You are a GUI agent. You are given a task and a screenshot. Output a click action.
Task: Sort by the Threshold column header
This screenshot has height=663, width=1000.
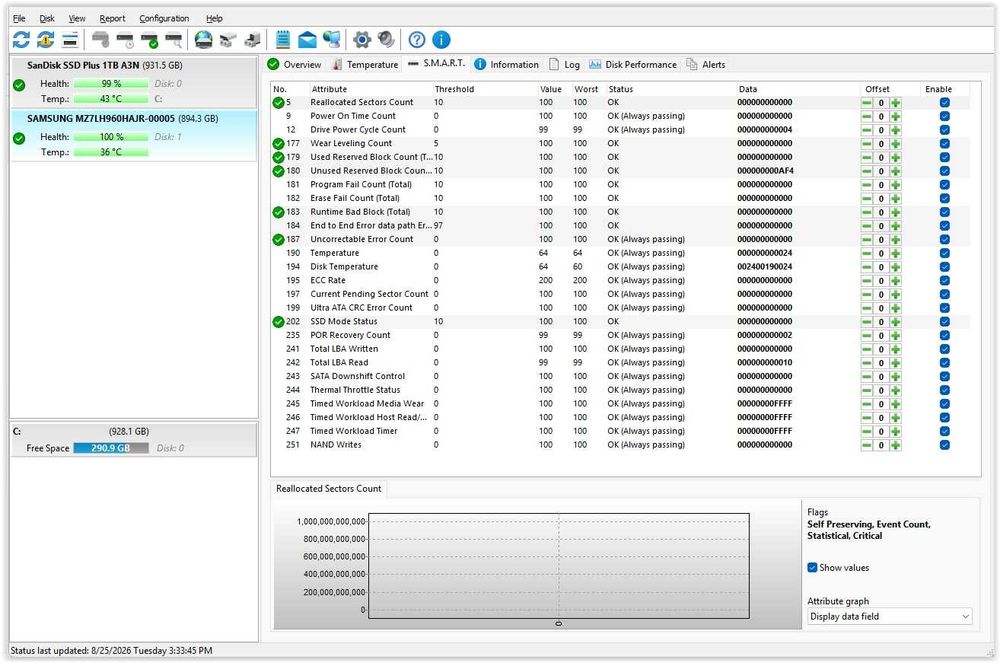(x=454, y=89)
